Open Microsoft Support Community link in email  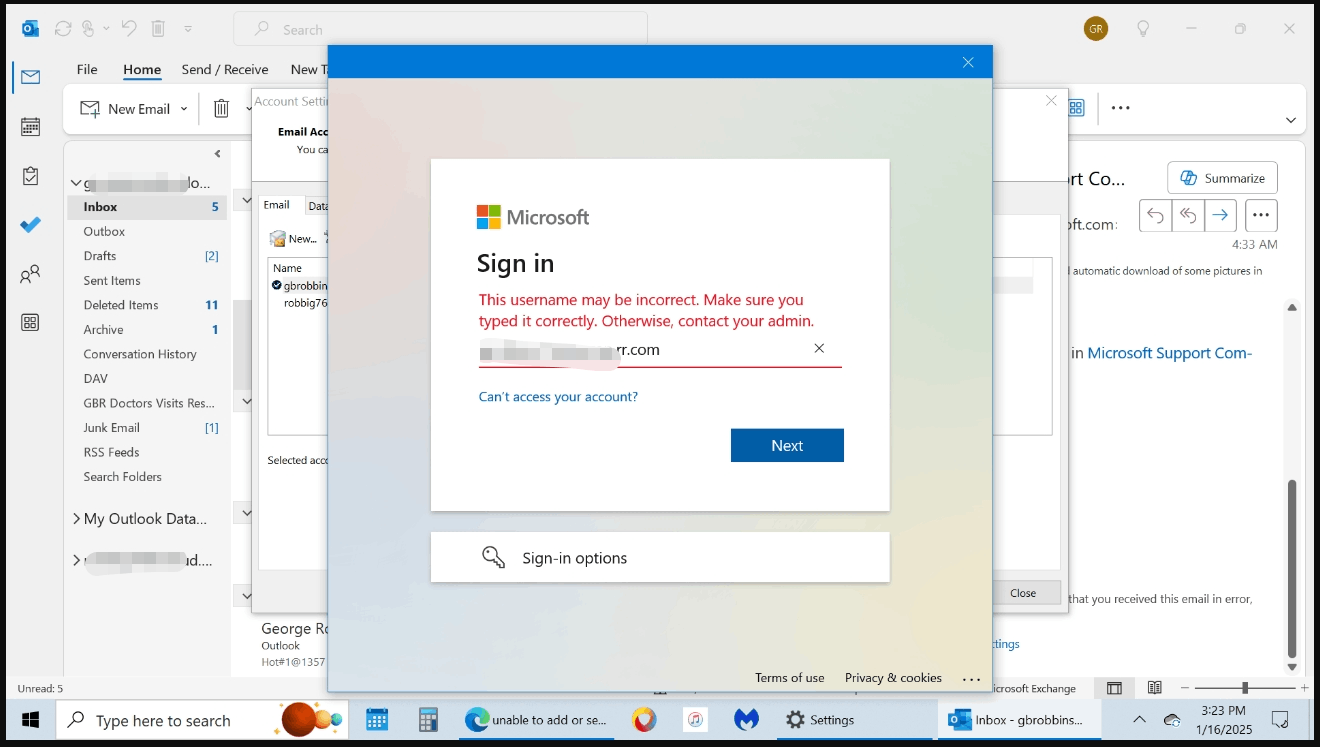click(1169, 353)
